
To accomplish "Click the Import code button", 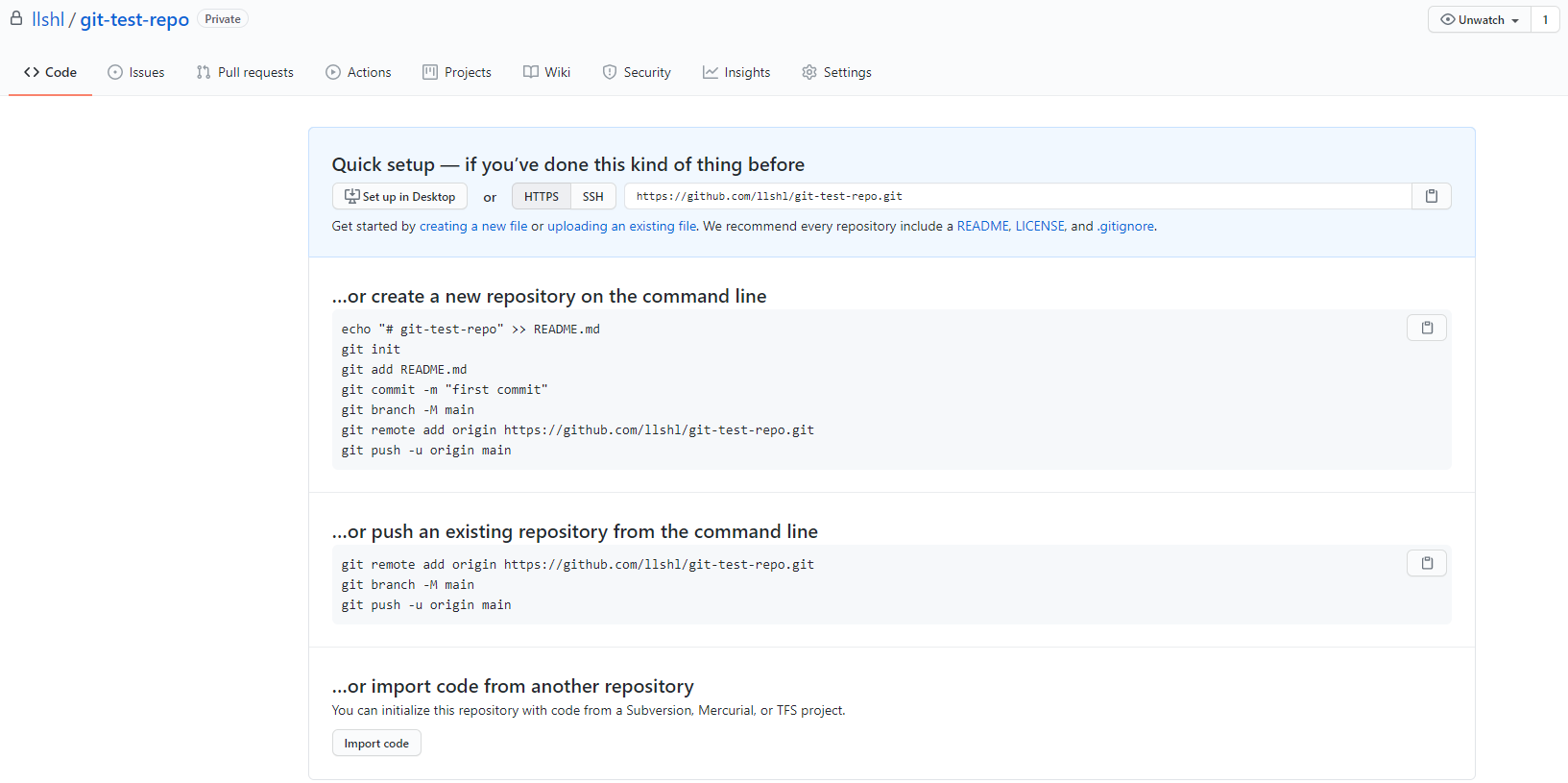I will (x=376, y=744).
